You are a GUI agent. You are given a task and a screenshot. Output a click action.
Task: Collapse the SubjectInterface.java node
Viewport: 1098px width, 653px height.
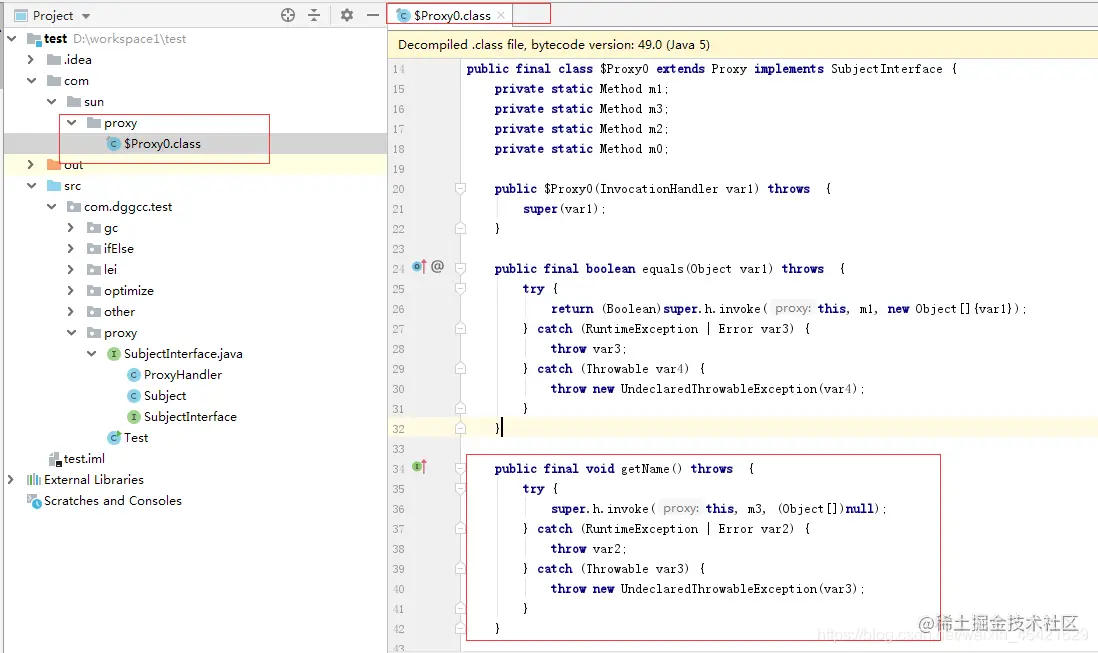click(x=91, y=353)
